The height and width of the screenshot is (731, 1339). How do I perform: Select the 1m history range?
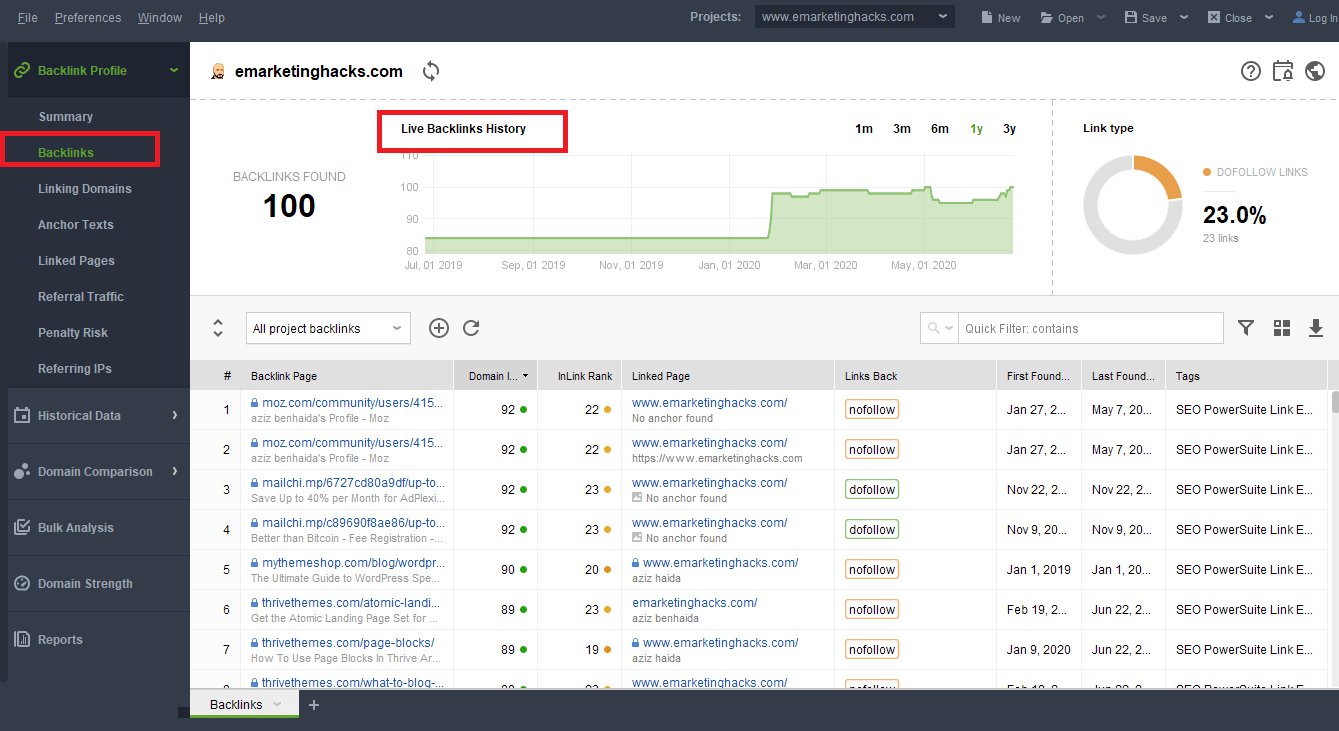tap(864, 128)
